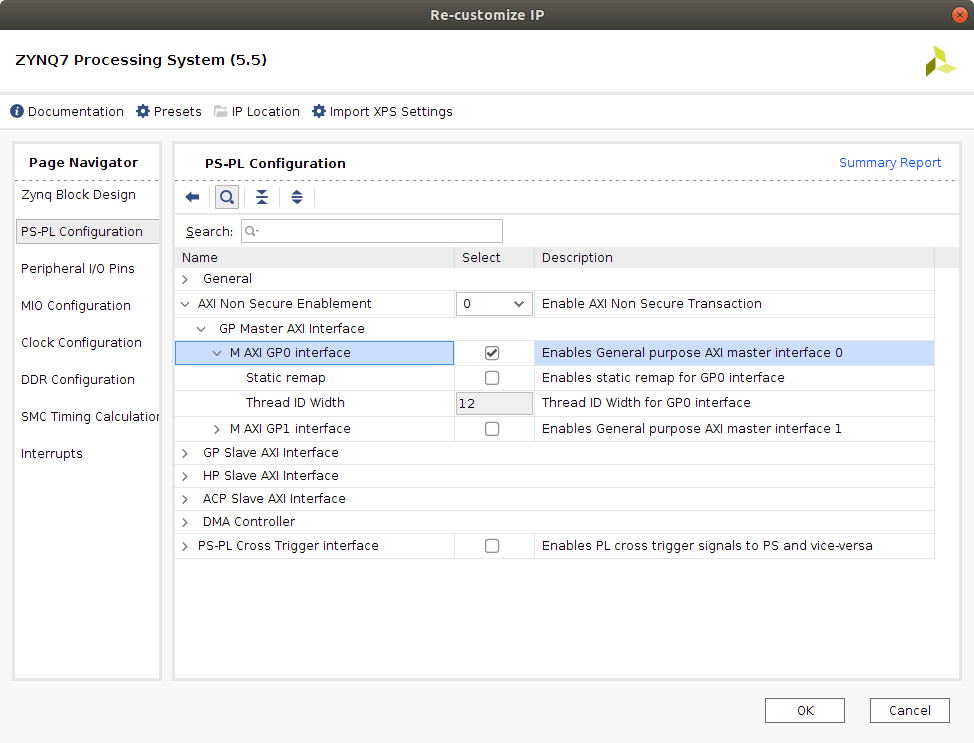Click 'Enable AXI Non Secure Transaction' description
The image size is (974, 743).
pyautogui.click(x=652, y=304)
